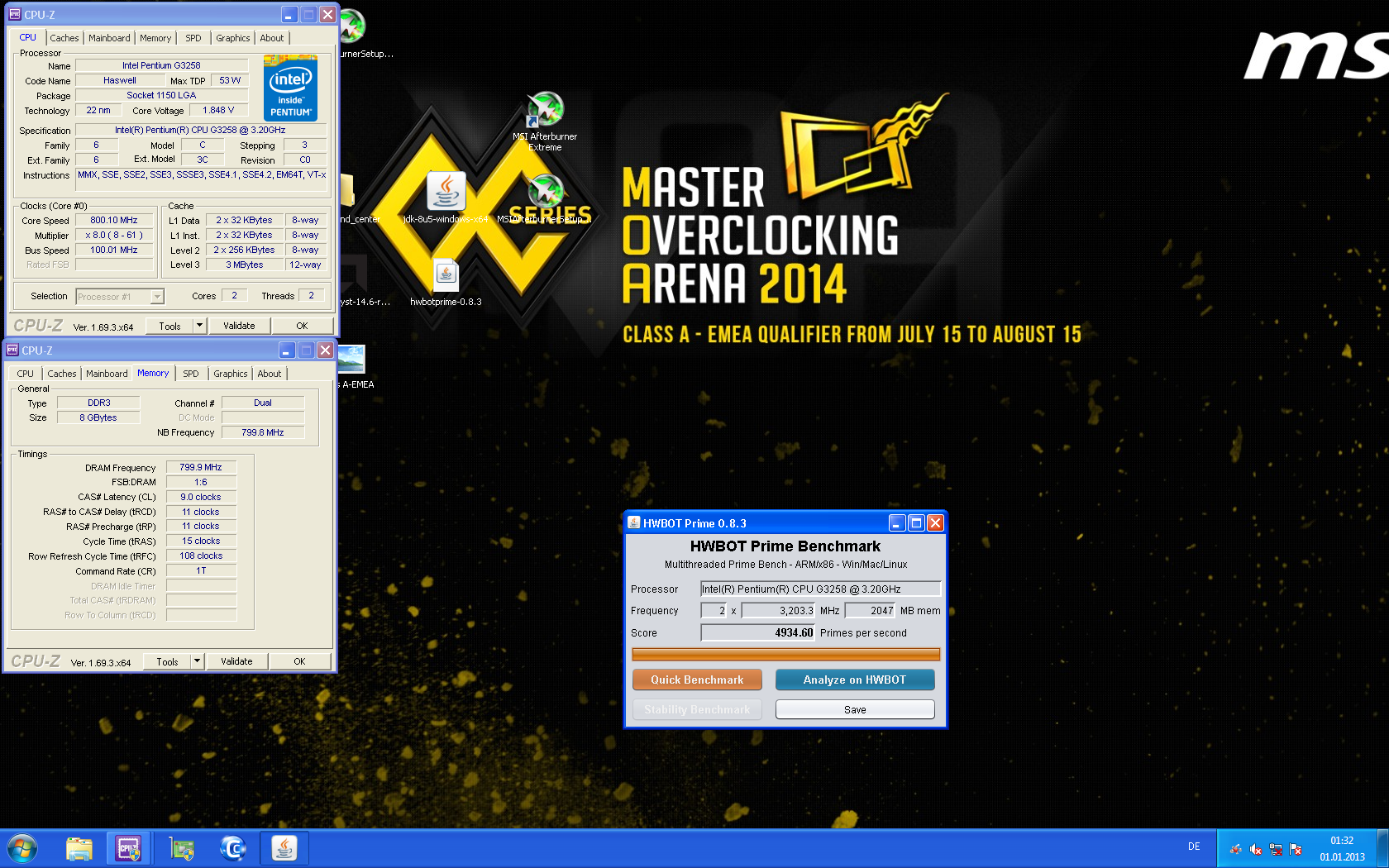
Task: Click Analyze on HWBOT button
Action: [855, 680]
